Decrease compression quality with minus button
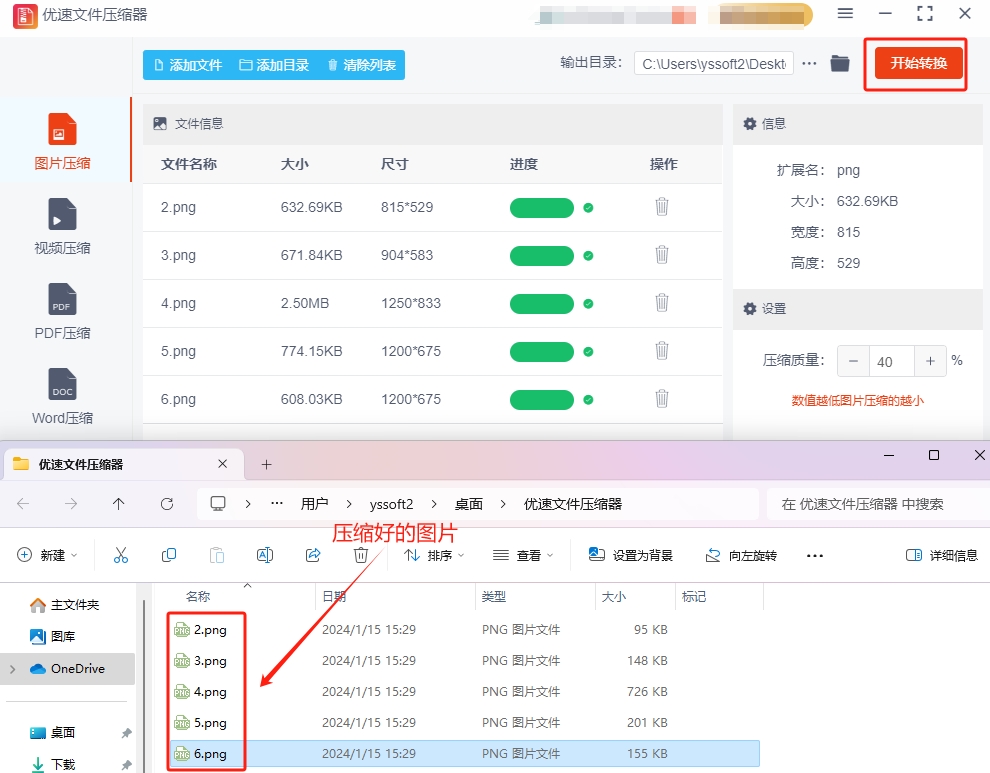 (854, 361)
